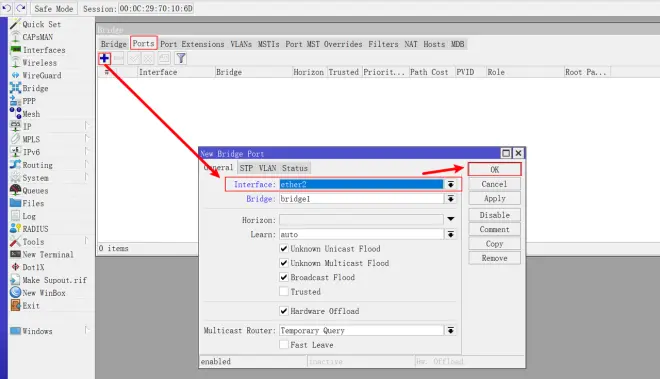The height and width of the screenshot is (379, 660).
Task: Click Apply button
Action: (x=494, y=198)
